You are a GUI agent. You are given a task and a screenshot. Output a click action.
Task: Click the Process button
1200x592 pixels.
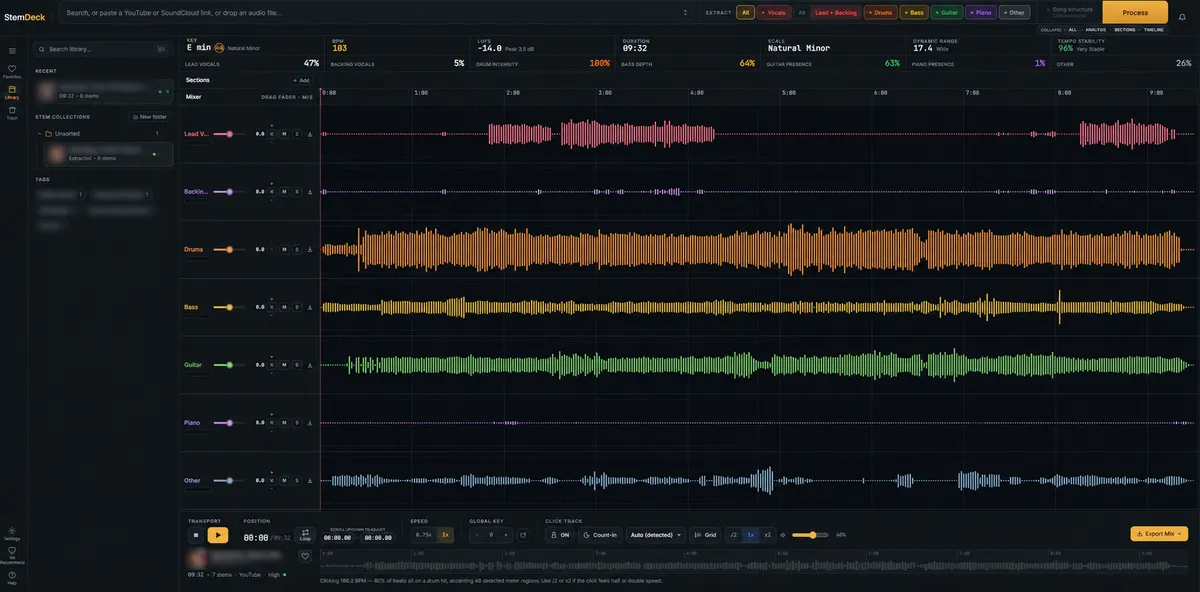pos(1135,12)
